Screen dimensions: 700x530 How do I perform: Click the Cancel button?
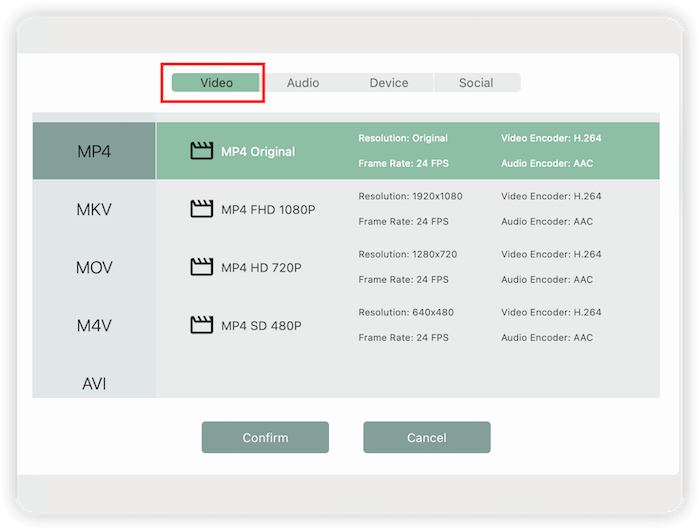(x=426, y=438)
